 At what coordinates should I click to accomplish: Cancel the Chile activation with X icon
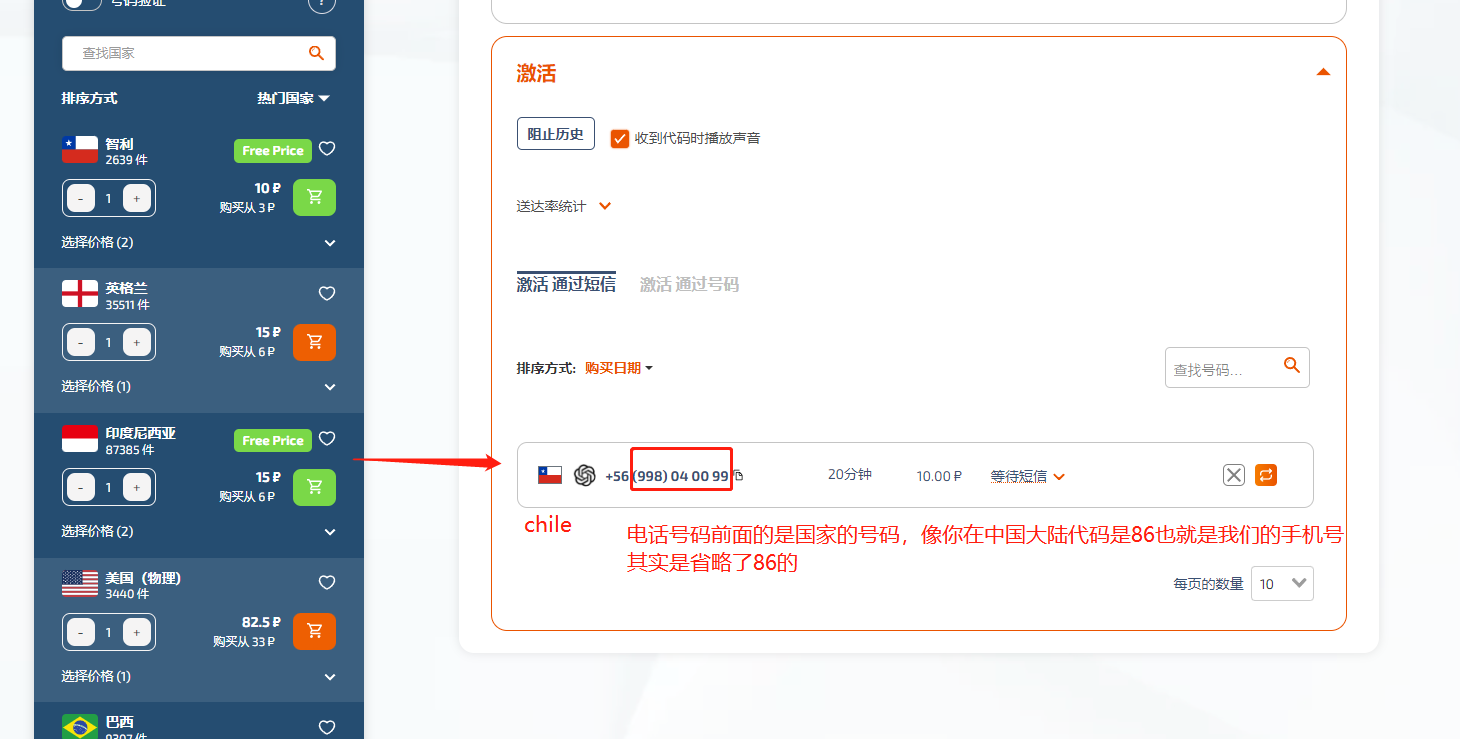point(1234,475)
